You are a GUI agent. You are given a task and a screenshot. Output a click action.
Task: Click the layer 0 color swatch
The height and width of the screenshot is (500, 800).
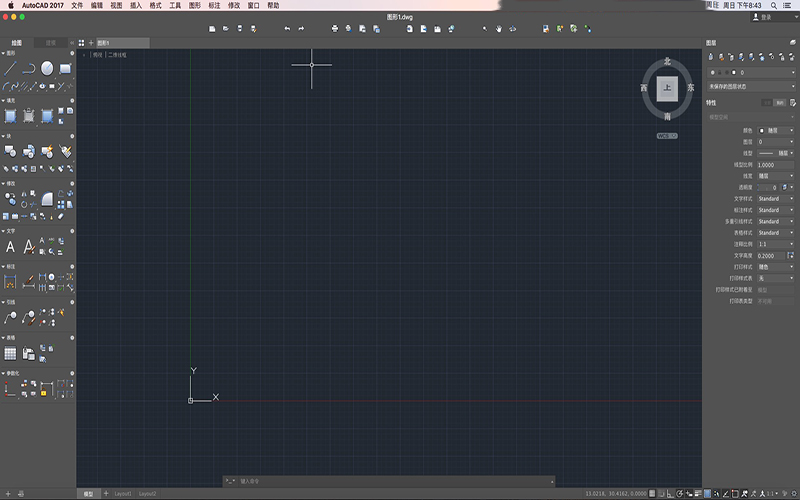pos(734,72)
